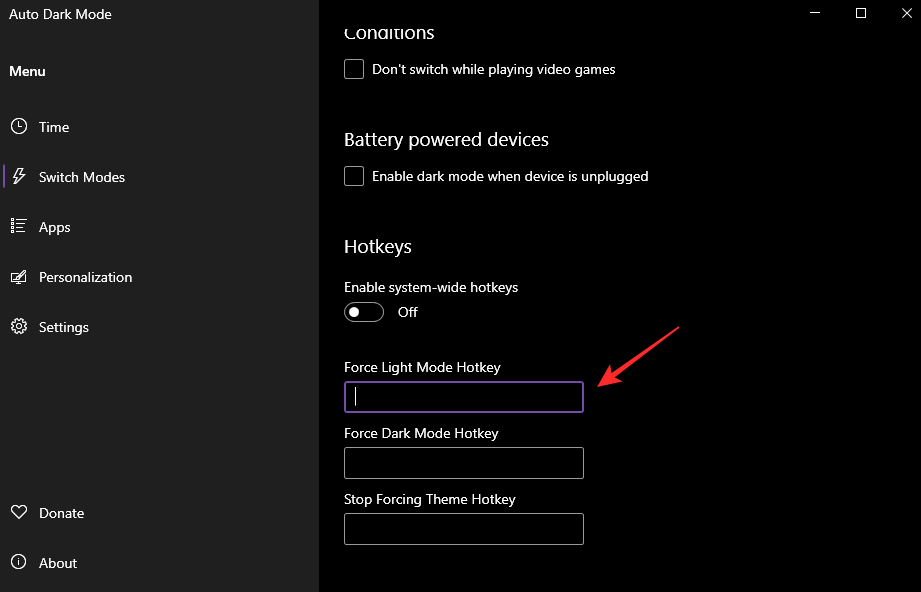921x592 pixels.
Task: Go to the Settings page
Action: [63, 326]
